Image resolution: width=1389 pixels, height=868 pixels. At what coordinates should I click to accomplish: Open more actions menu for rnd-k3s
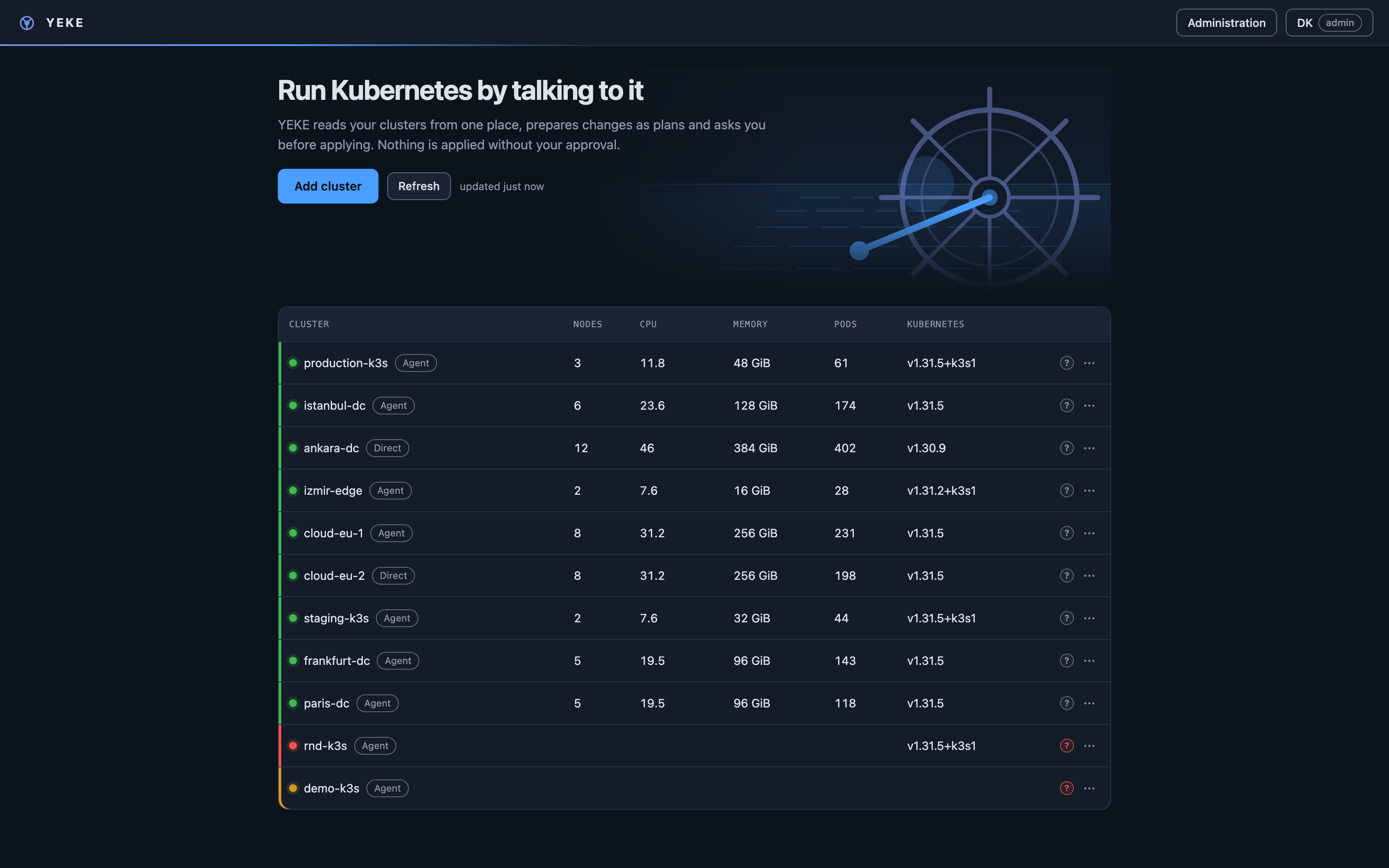(1089, 745)
